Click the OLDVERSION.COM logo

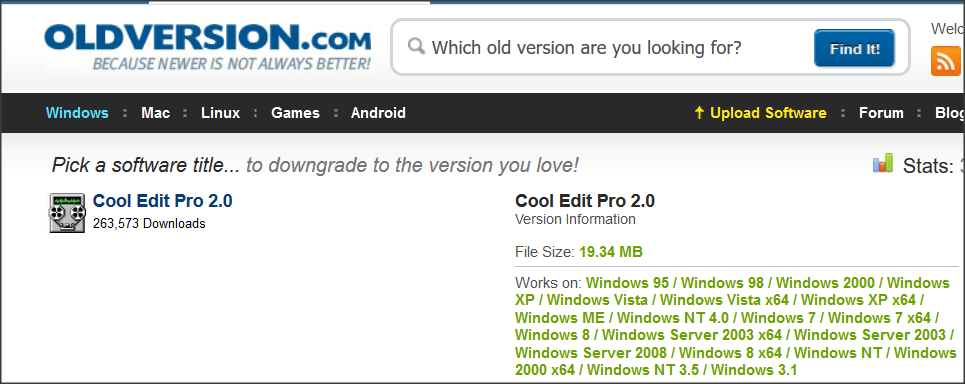pyautogui.click(x=207, y=47)
